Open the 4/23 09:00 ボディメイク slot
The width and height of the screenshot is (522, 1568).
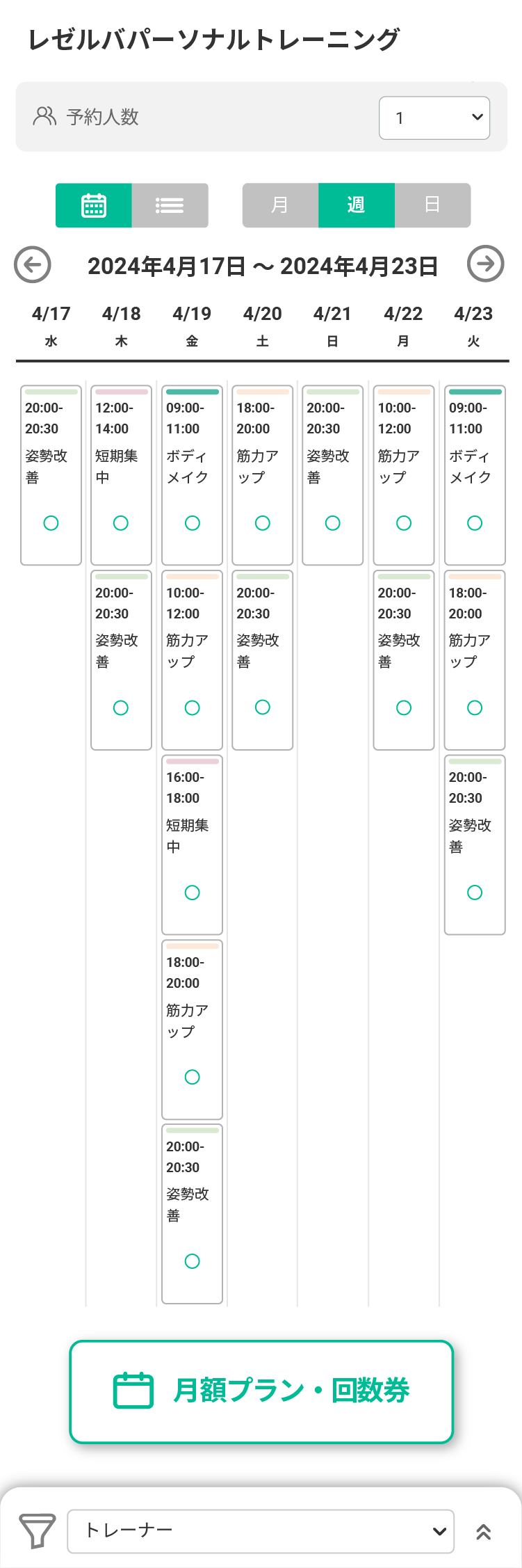pos(475,475)
